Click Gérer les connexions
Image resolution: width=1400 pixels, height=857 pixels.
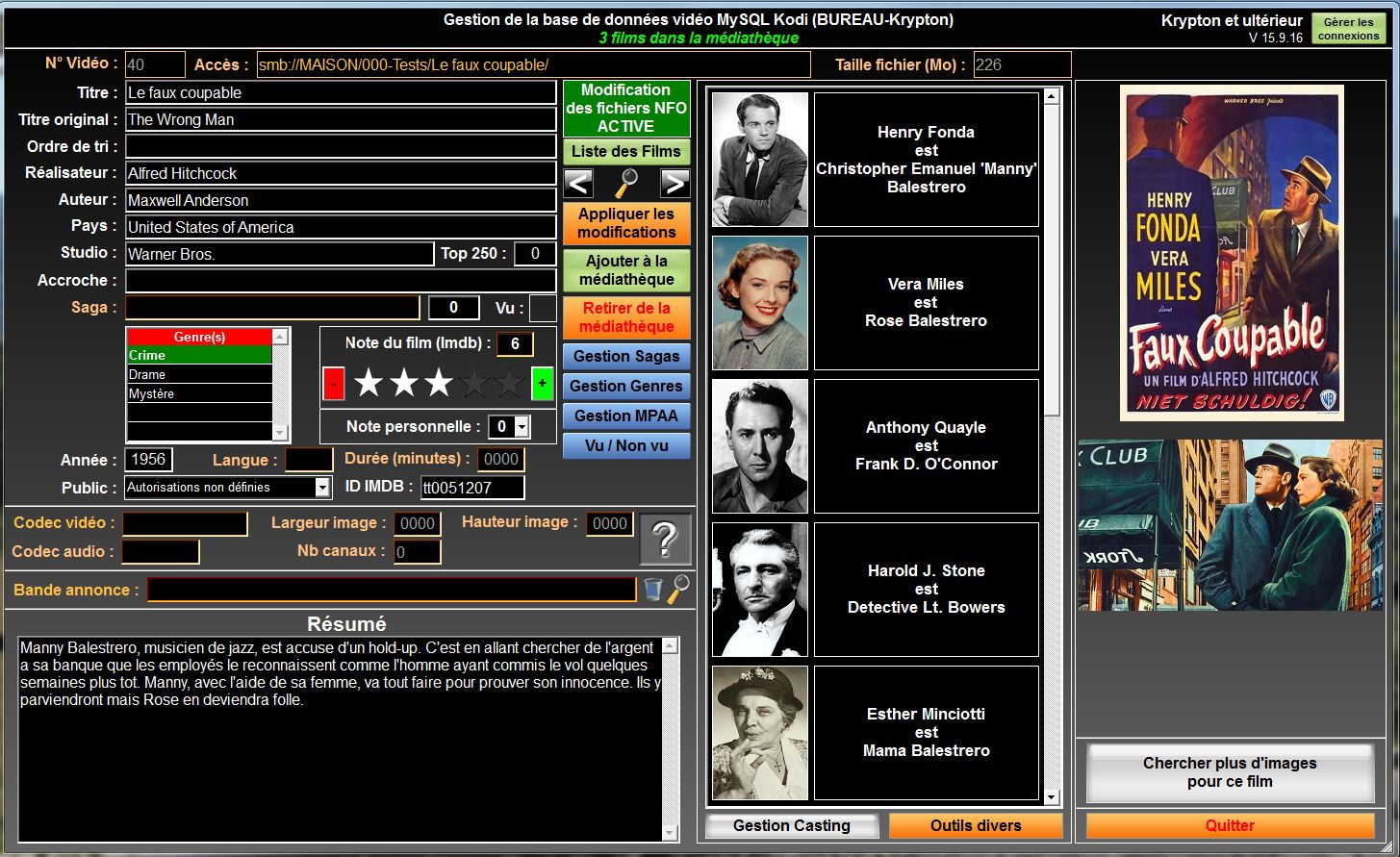click(1348, 29)
